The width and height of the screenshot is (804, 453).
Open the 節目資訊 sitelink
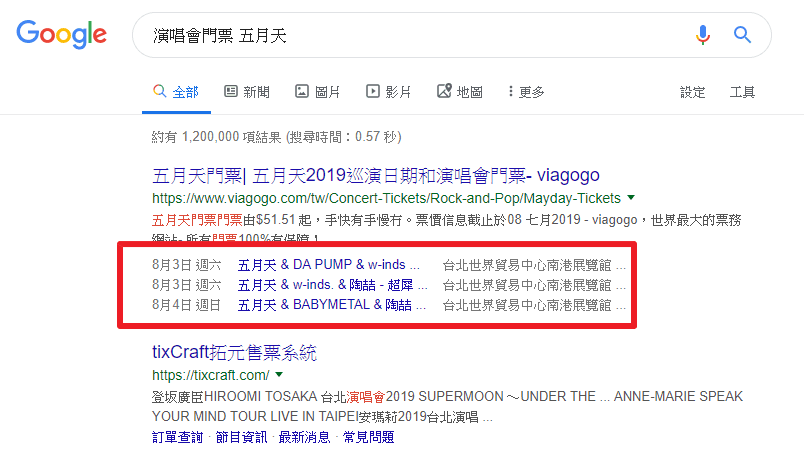click(241, 437)
